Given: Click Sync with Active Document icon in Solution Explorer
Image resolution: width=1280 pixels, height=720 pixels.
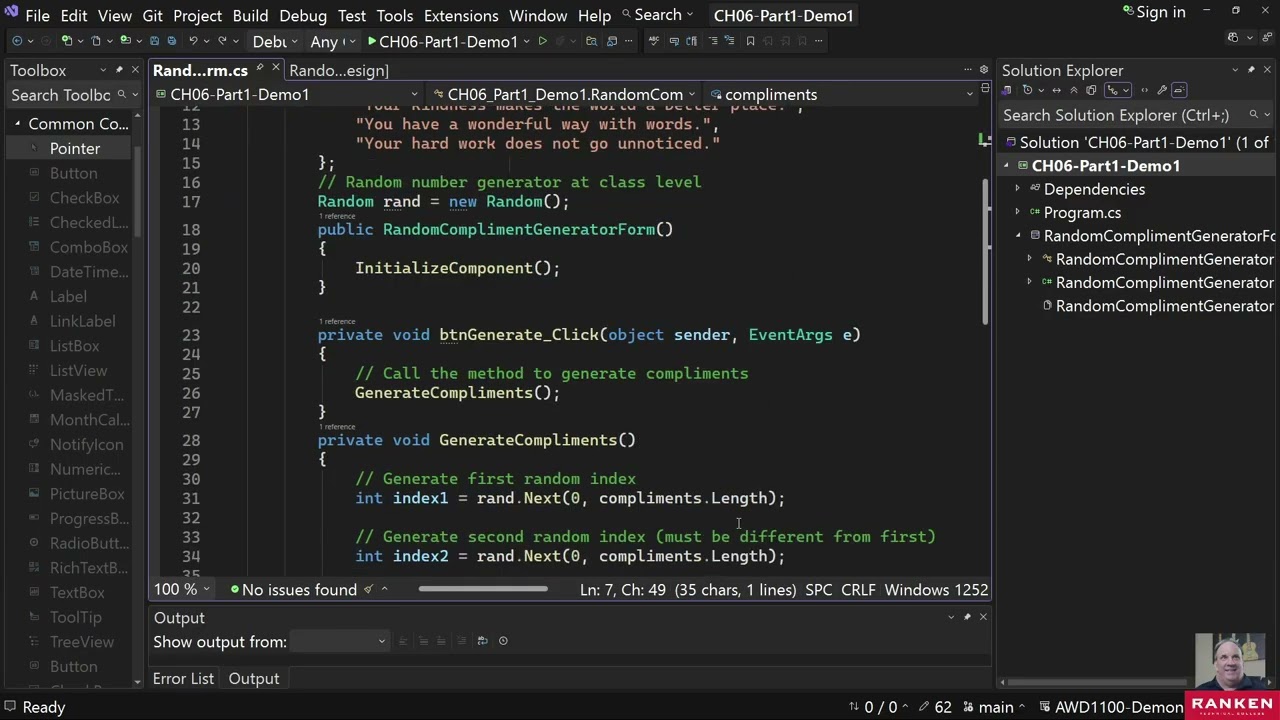Looking at the screenshot, I should (1056, 90).
